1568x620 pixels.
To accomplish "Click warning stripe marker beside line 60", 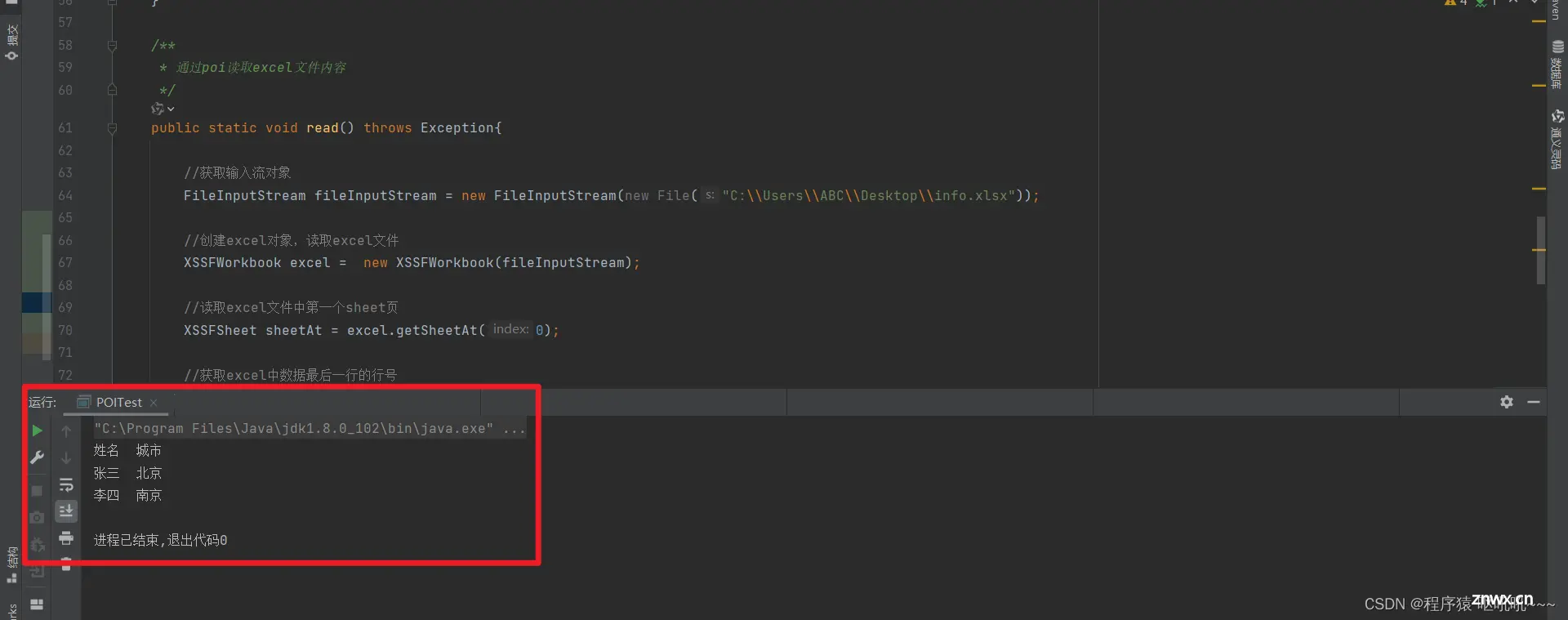I will (x=1539, y=85).
